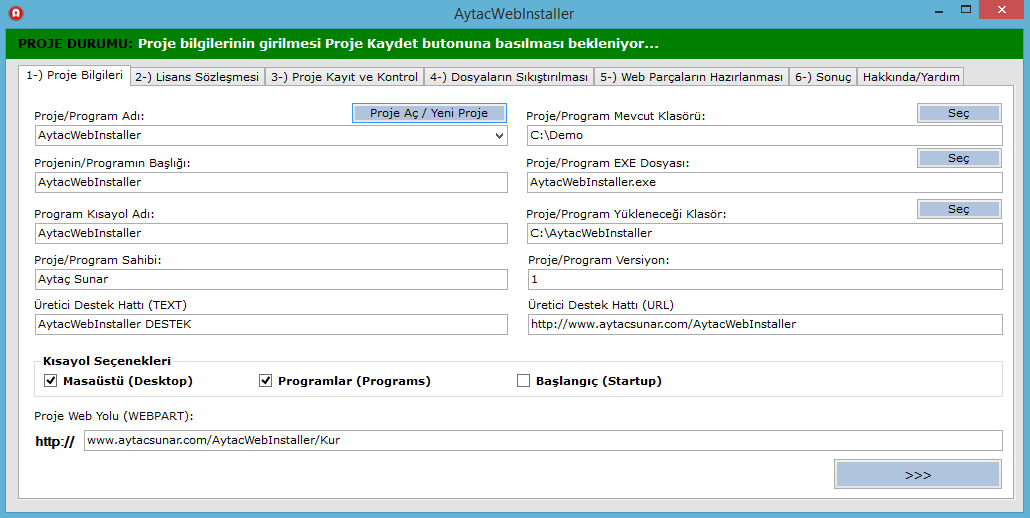
Task: Select the Web Parçaların Hazırlanması tab
Action: [691, 77]
